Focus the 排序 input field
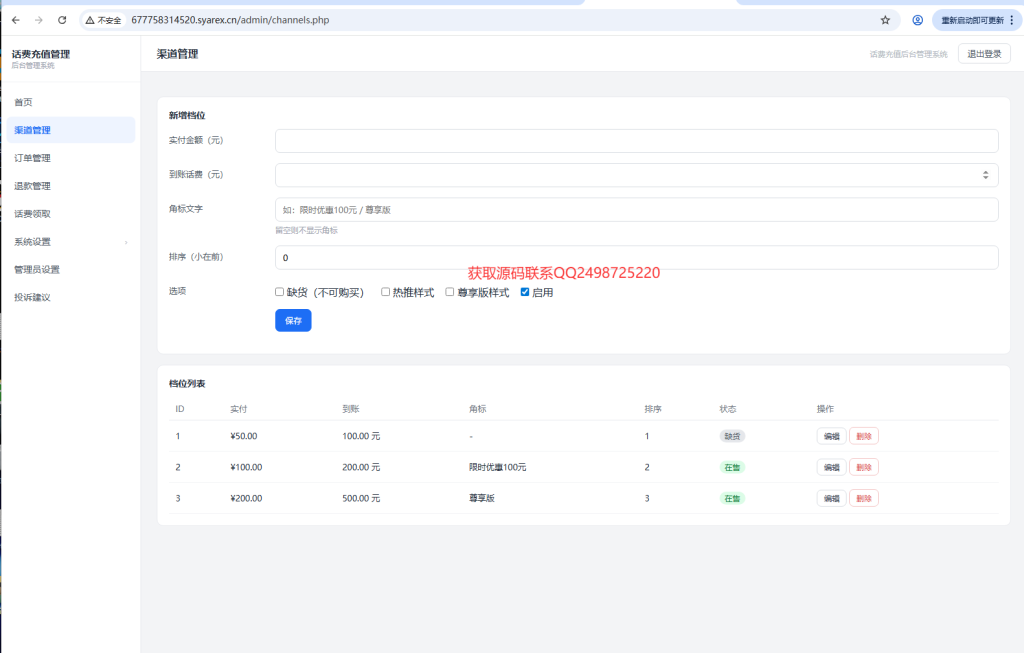 [636, 257]
